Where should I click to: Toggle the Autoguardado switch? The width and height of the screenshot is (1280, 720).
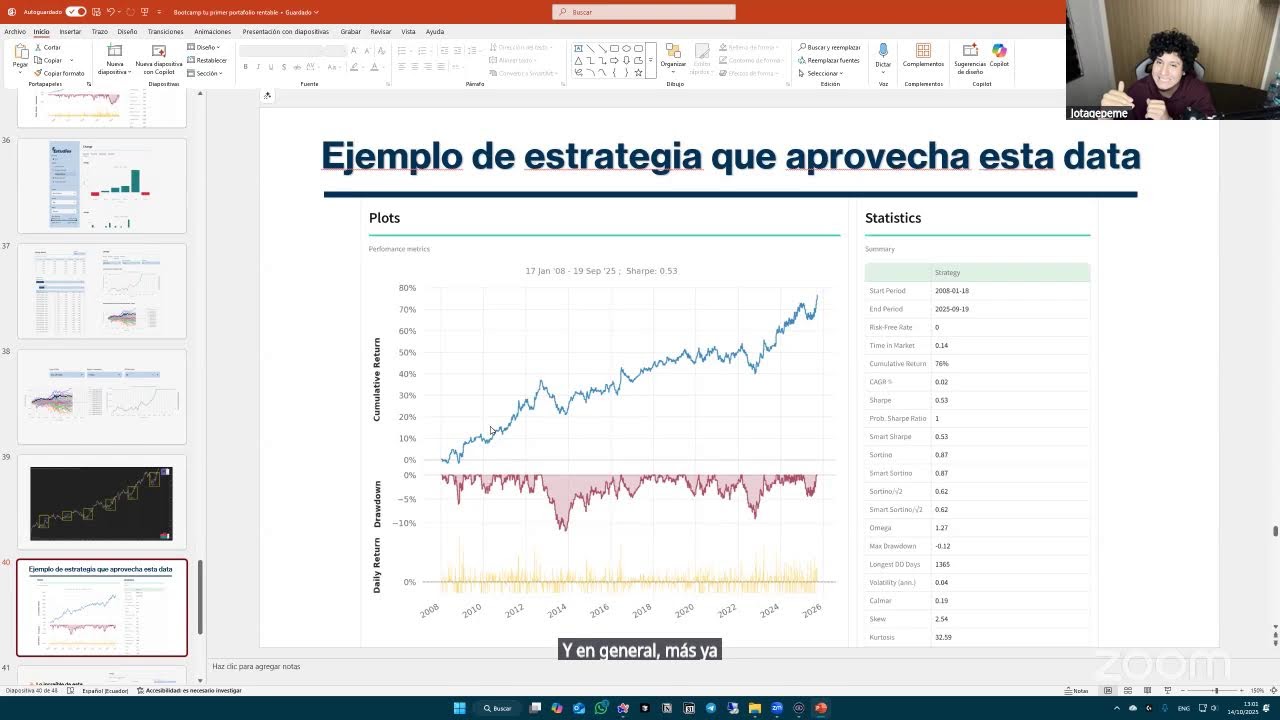pos(75,12)
